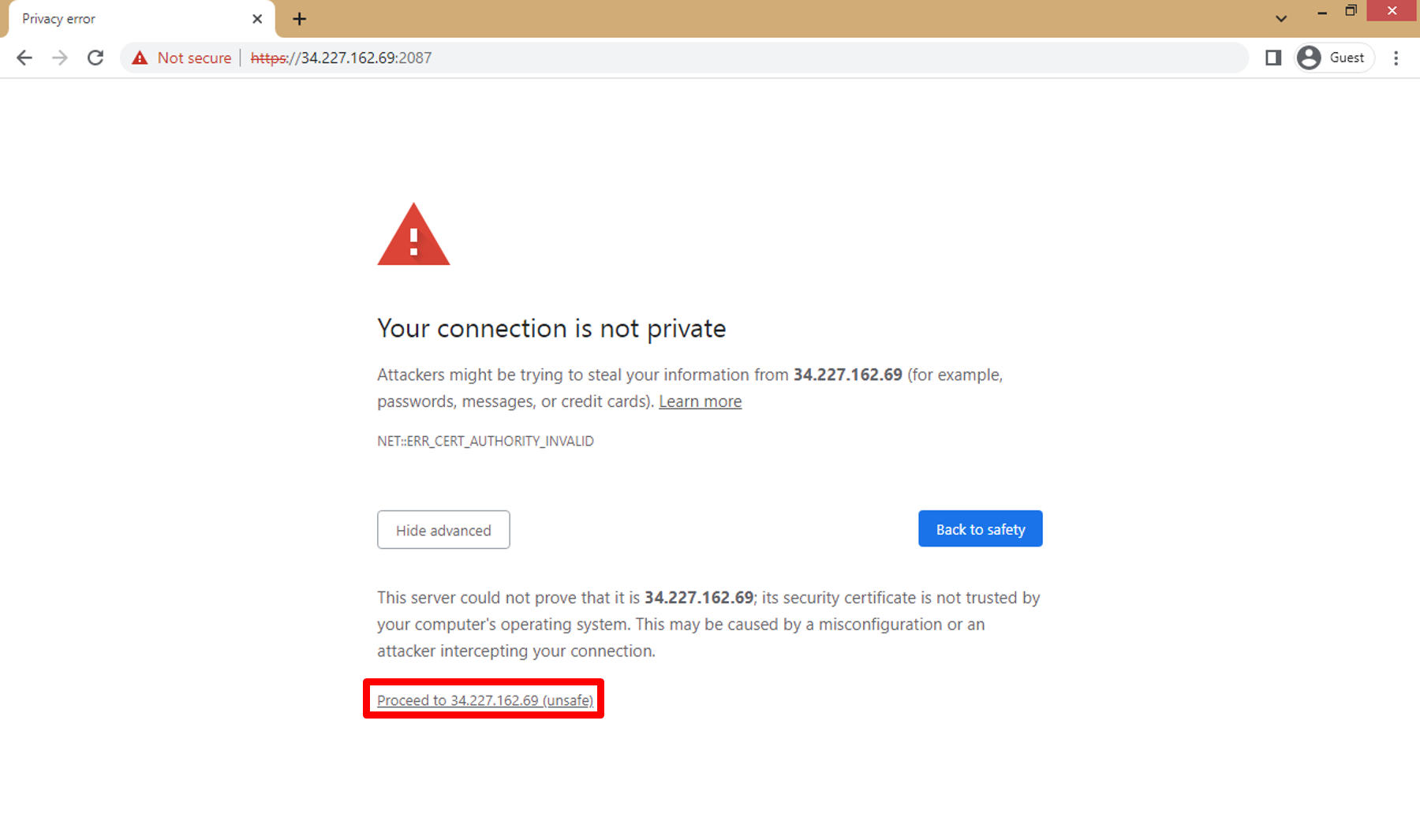Viewport: 1420px width, 840px height.
Task: Reload the page with the refresh icon
Action: pos(95,58)
